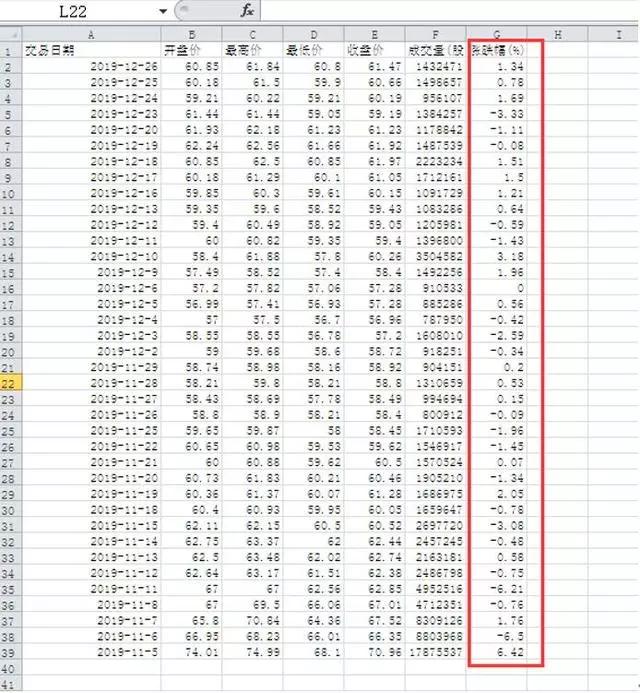This screenshot has width=640, height=693.
Task: Select row 16 header
Action: tap(11, 288)
